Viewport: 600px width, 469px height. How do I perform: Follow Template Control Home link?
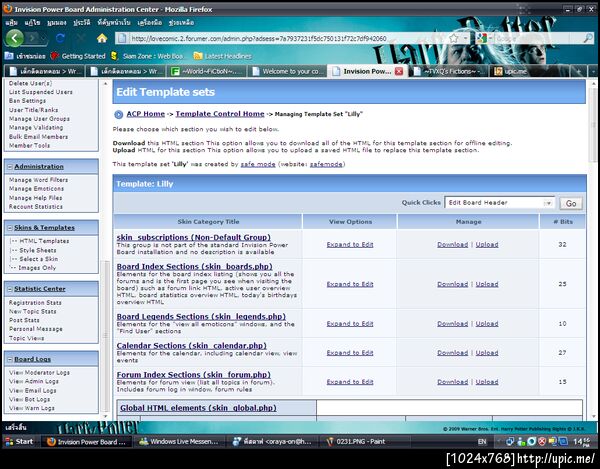tap(220, 114)
